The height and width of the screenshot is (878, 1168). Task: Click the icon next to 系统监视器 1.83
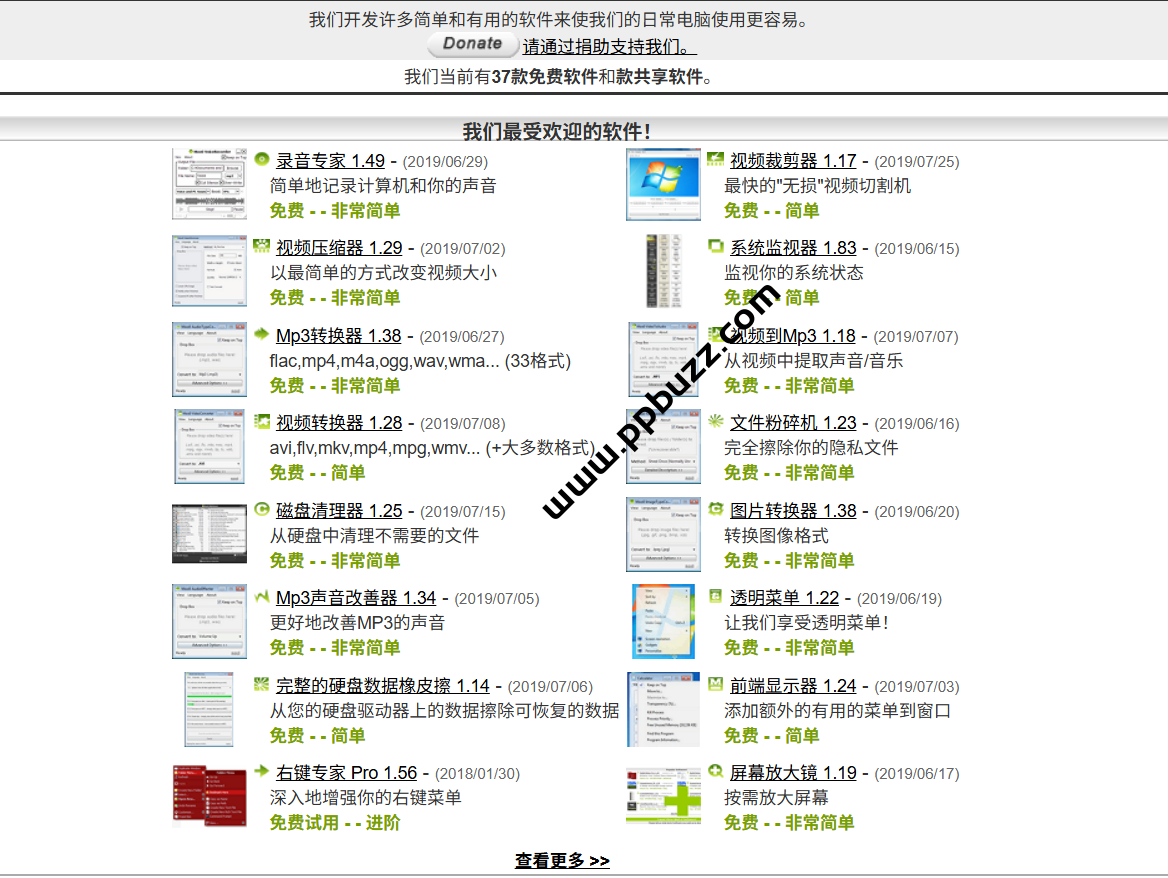coord(715,247)
